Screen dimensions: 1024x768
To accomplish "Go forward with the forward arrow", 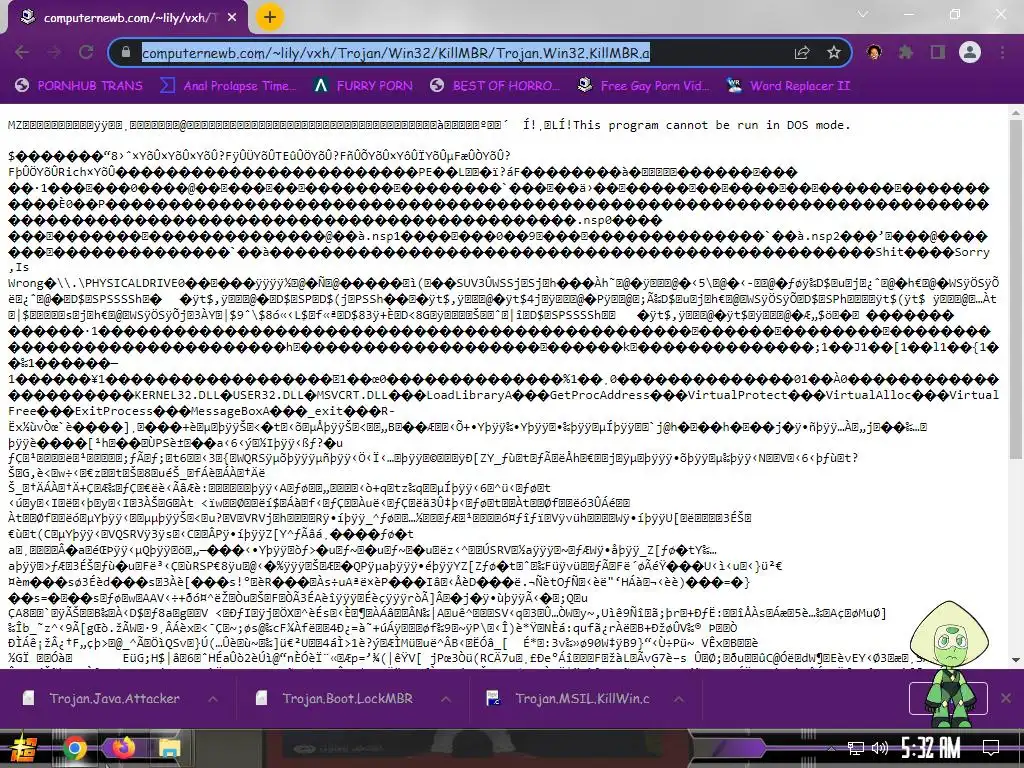I will pos(54,53).
